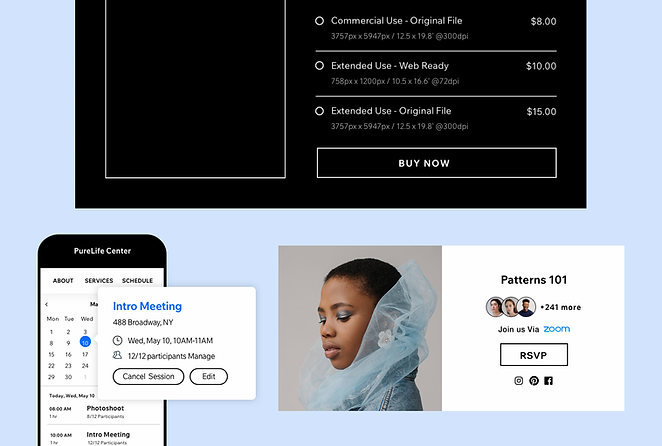Go to previous month with calendar back arrow
This screenshot has width=662, height=446.
[46, 304]
